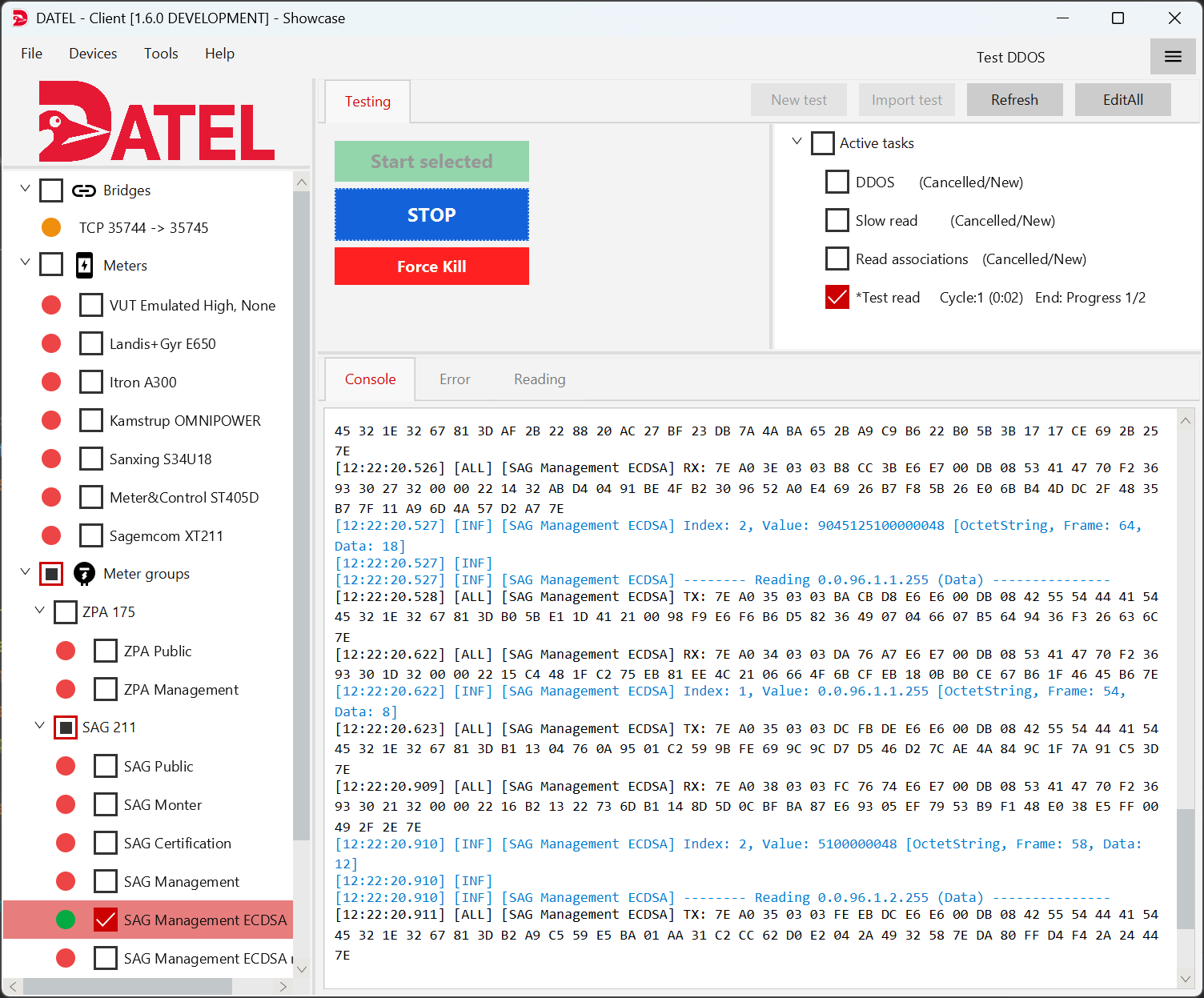Click red status dot beside SAG Monter
The width and height of the screenshot is (1204, 998).
(66, 804)
